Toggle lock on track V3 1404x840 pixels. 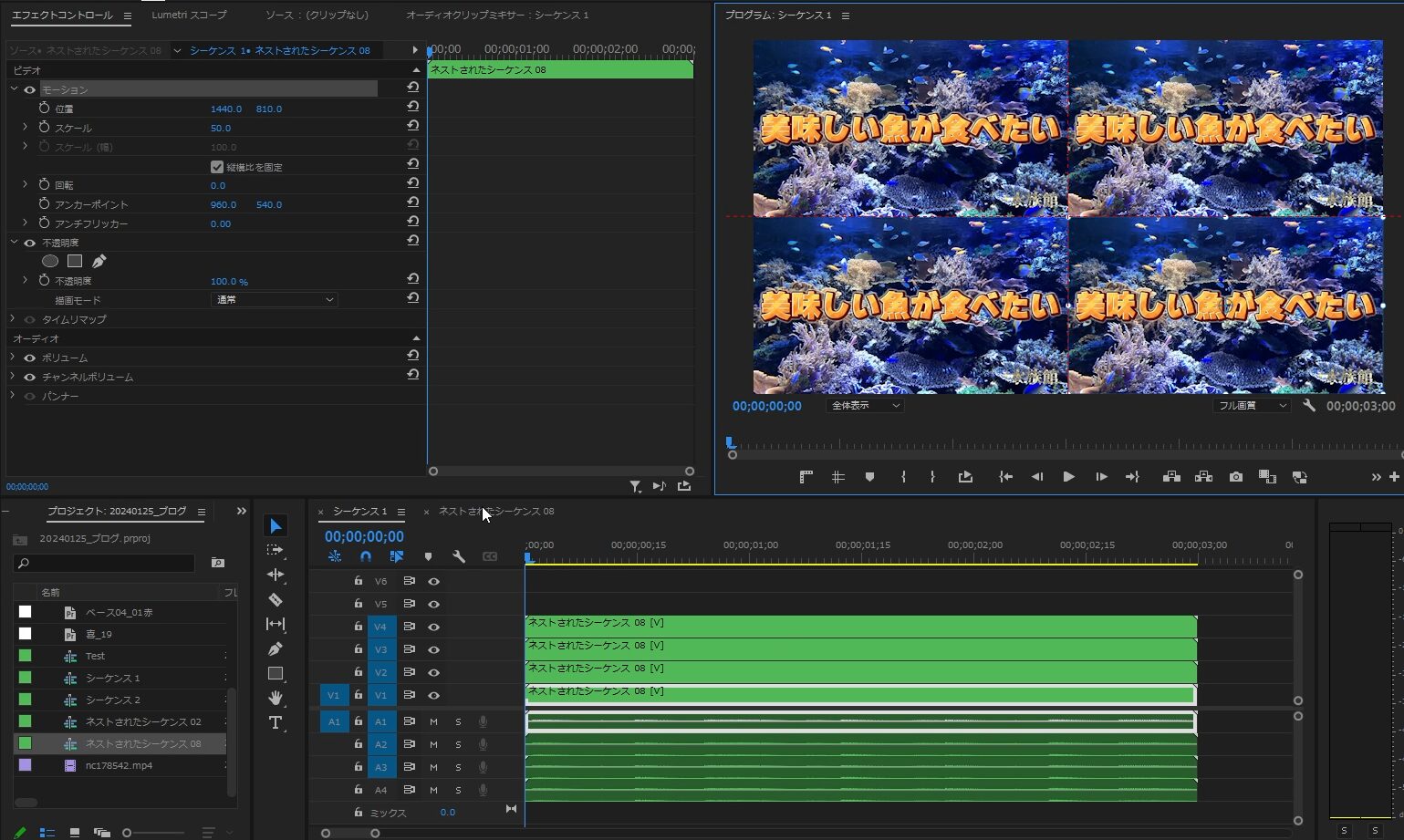[359, 649]
